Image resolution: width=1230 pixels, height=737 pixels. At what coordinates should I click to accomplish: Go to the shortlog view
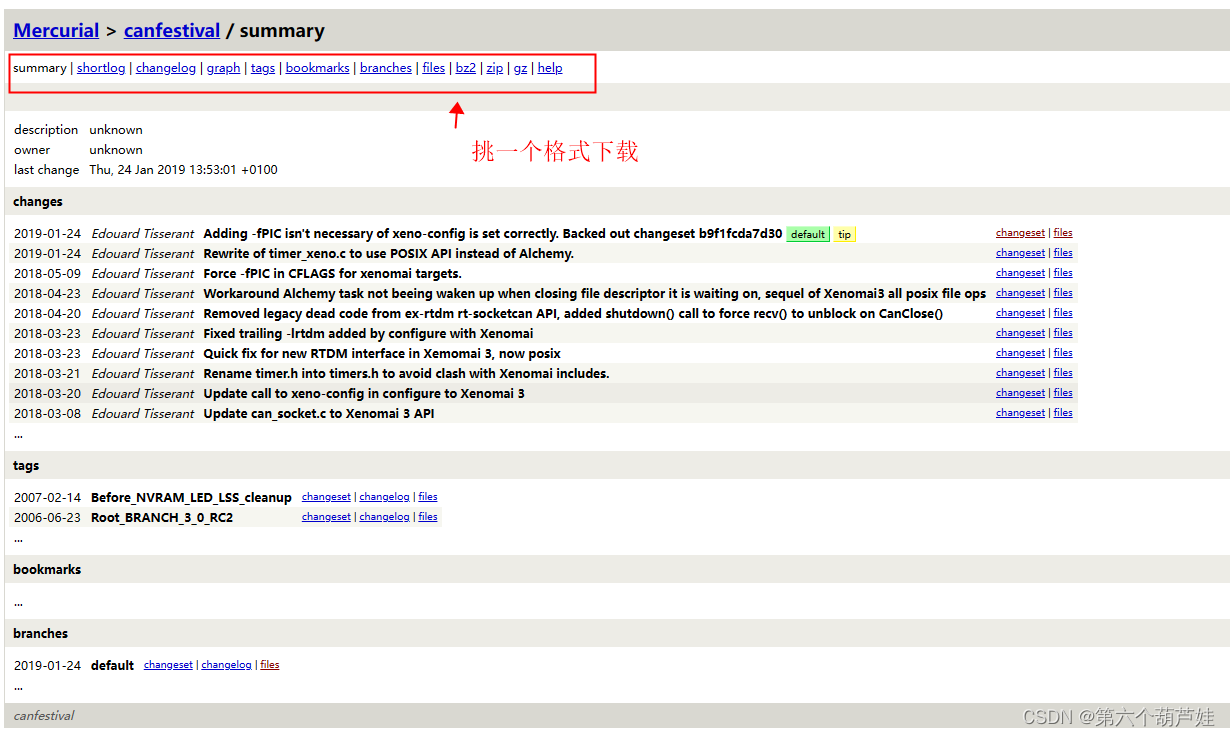click(101, 68)
